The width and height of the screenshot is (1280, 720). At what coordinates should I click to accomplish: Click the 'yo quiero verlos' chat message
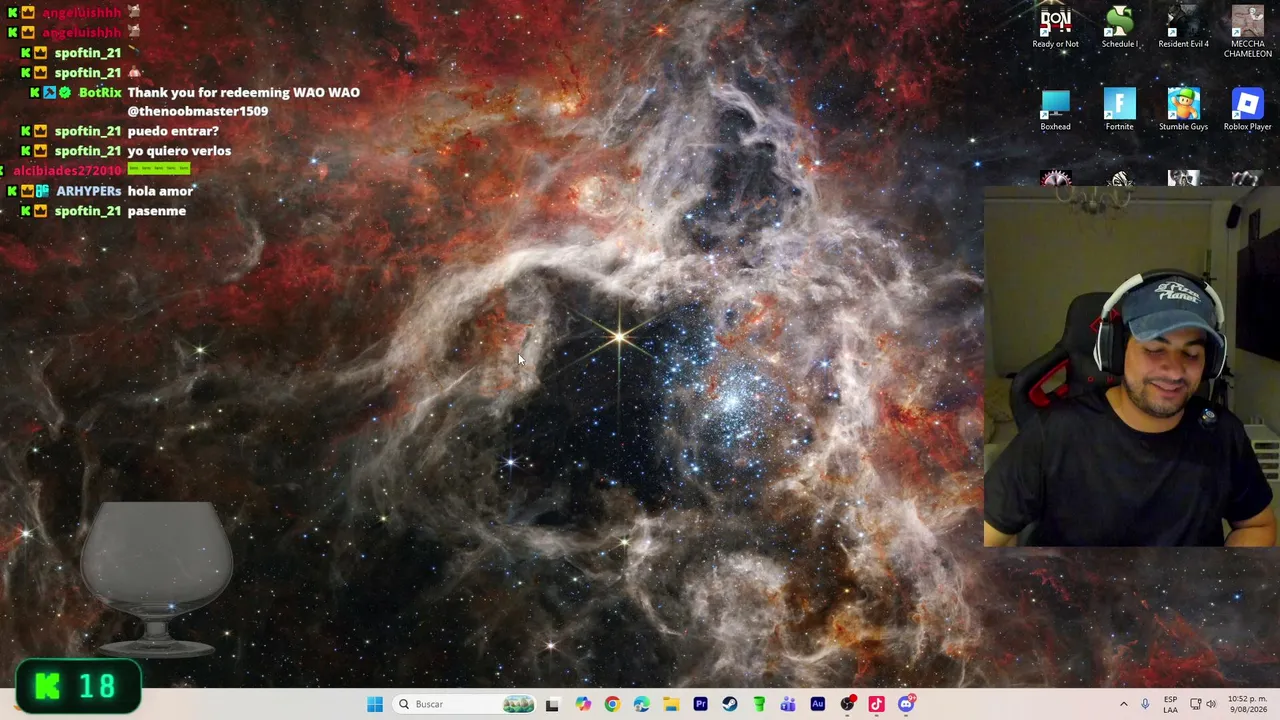pyautogui.click(x=179, y=151)
